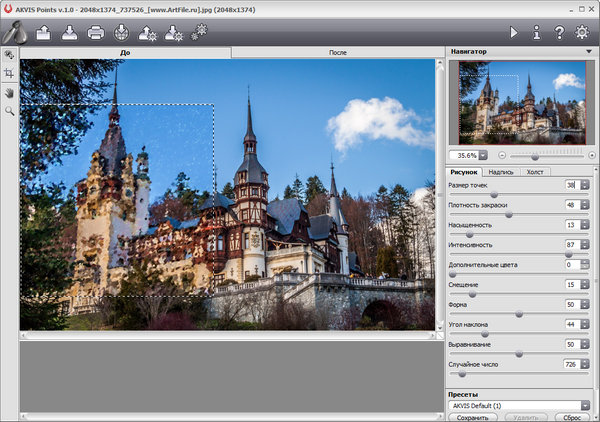Click the print icon in toolbar
Viewport: 600px width, 422px height.
[x=96, y=33]
